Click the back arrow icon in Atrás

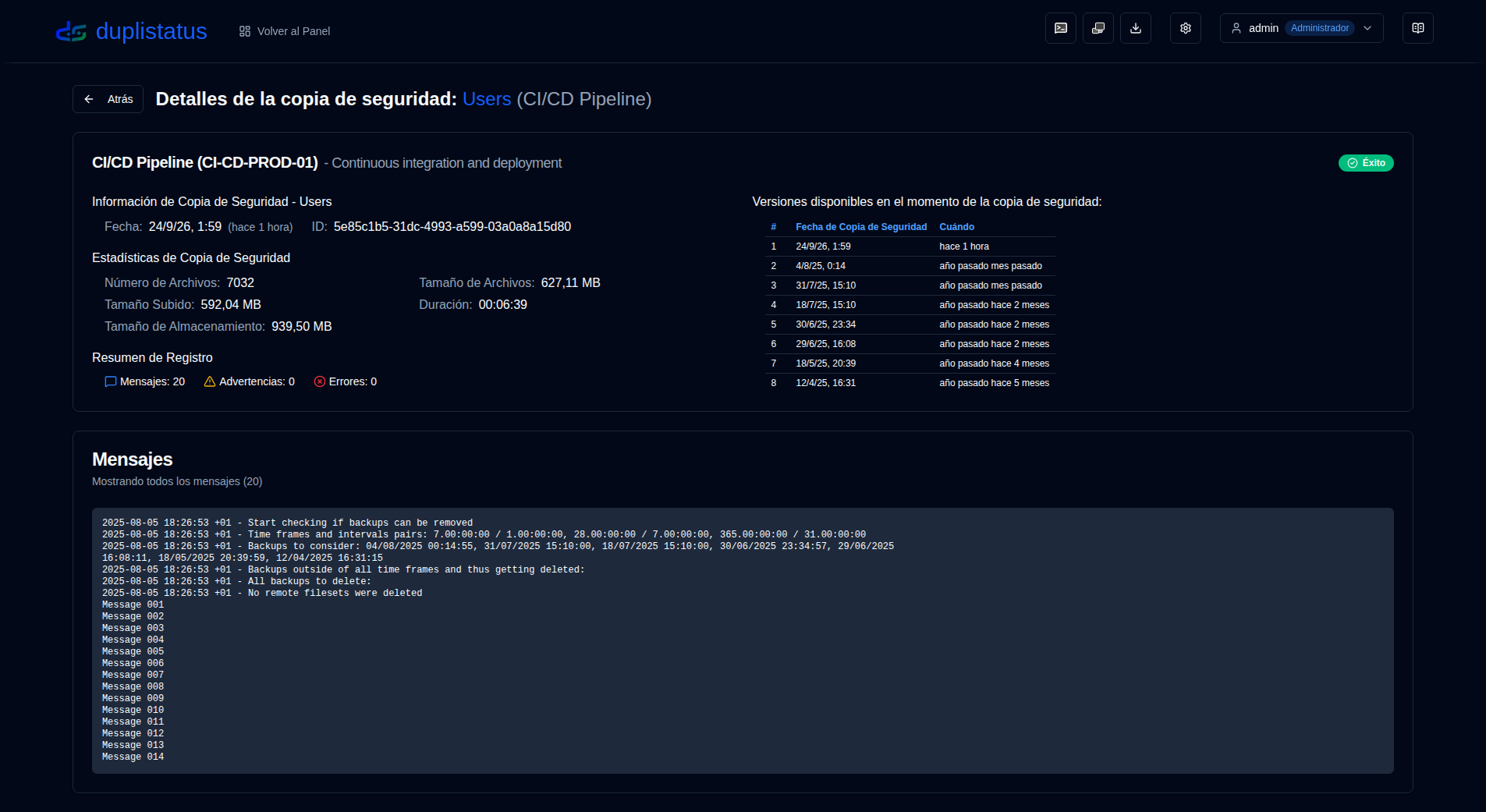point(89,99)
